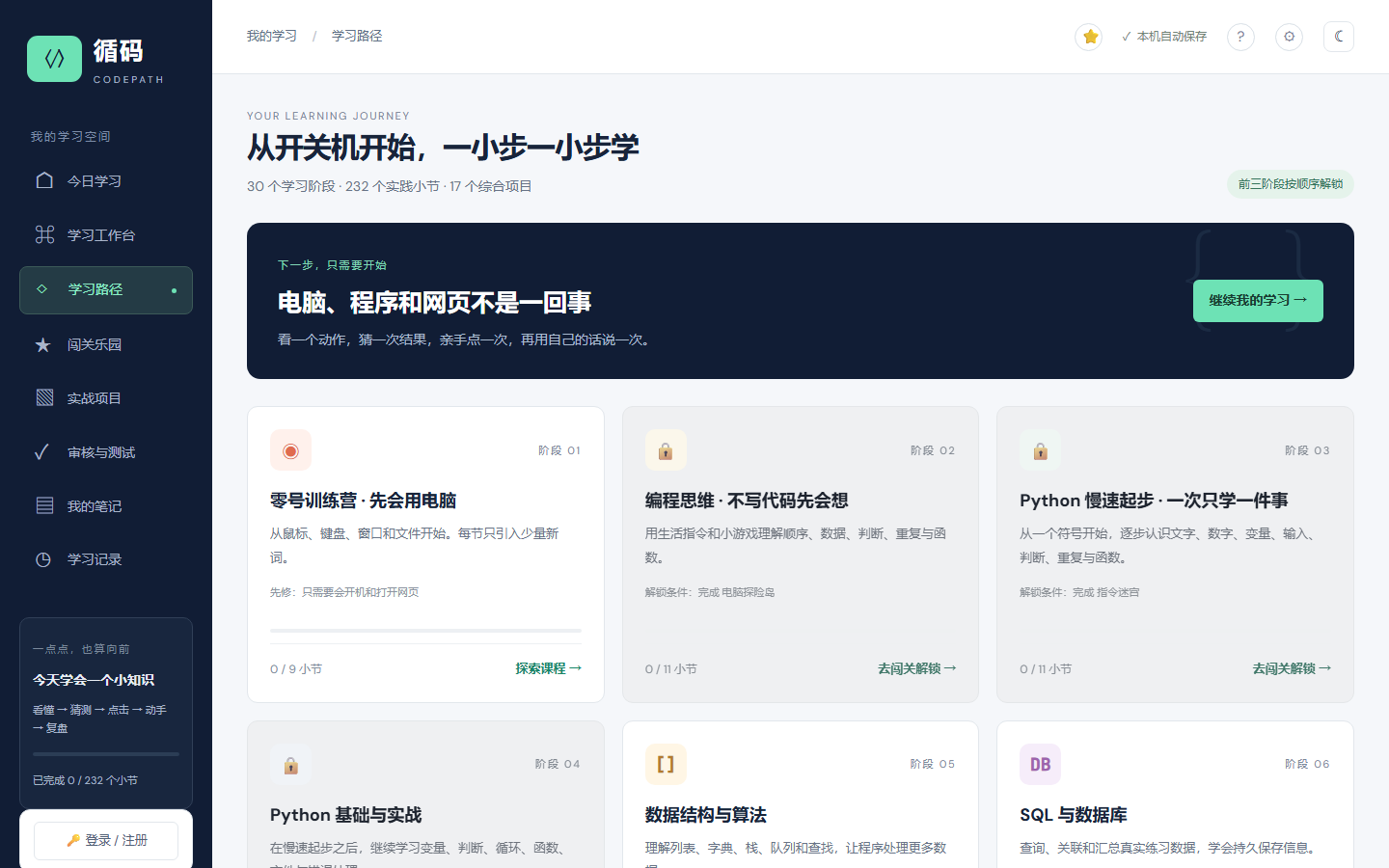Click red target icon on 阶段 01 card

tap(290, 450)
